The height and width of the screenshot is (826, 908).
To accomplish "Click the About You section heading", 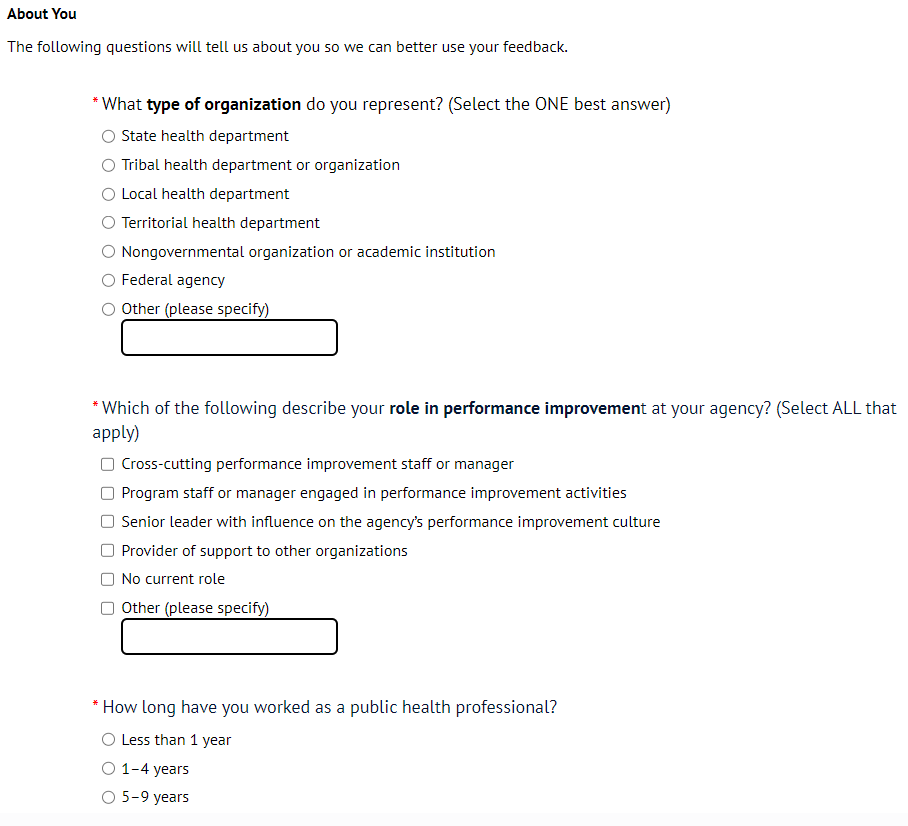I will pyautogui.click(x=42, y=14).
